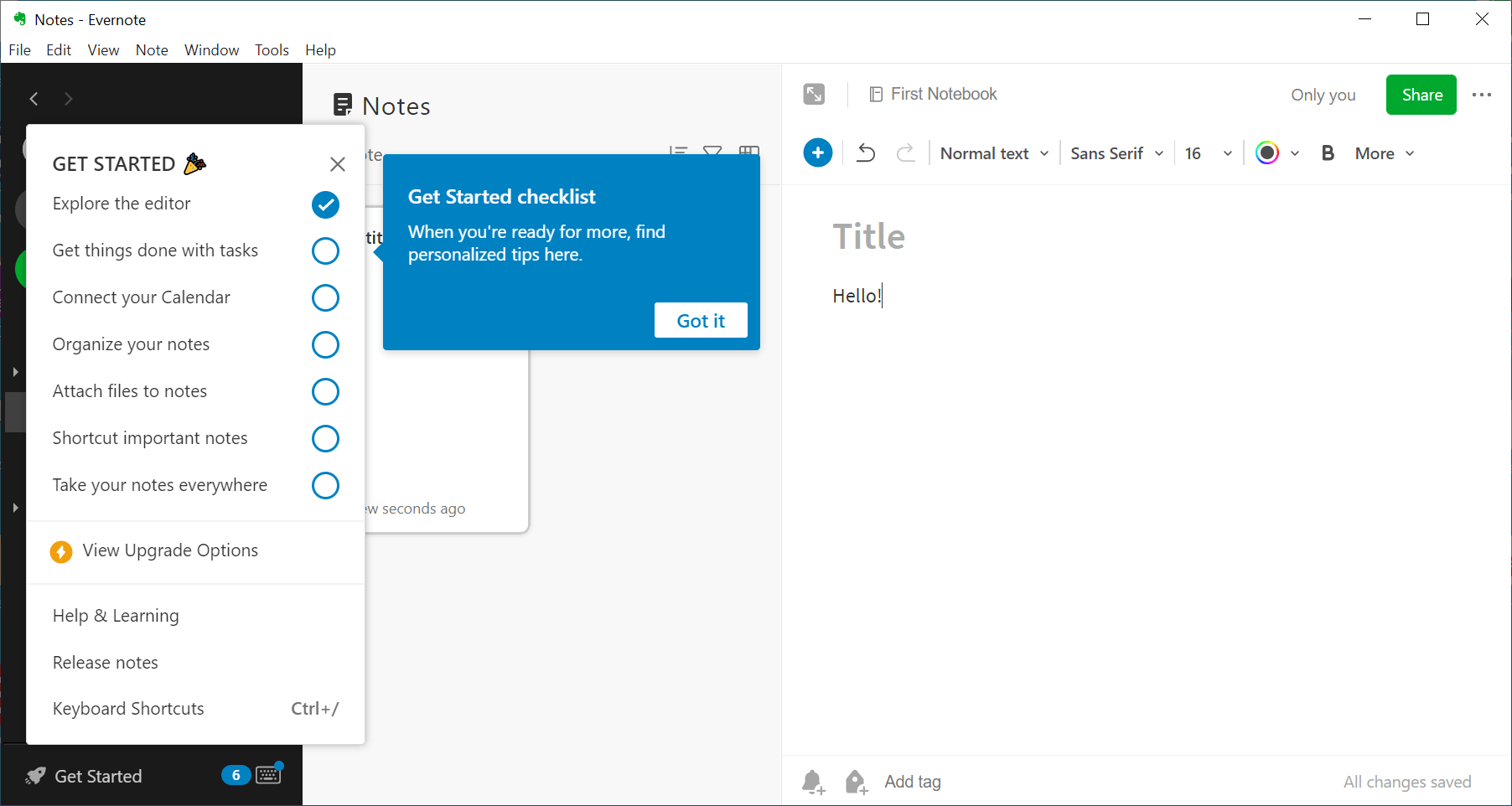Viewport: 1512px width, 806px height.
Task: Open Release notes
Action: pyautogui.click(x=106, y=663)
